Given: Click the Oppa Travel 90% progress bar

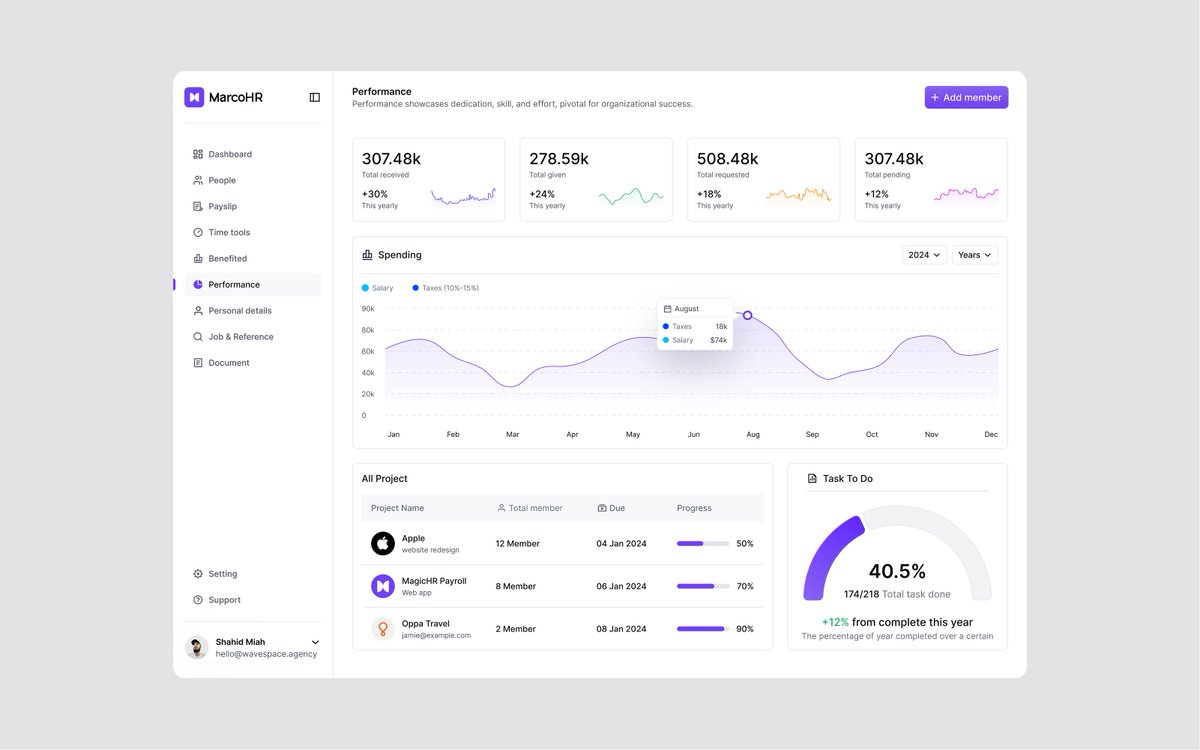Looking at the screenshot, I should coord(703,629).
